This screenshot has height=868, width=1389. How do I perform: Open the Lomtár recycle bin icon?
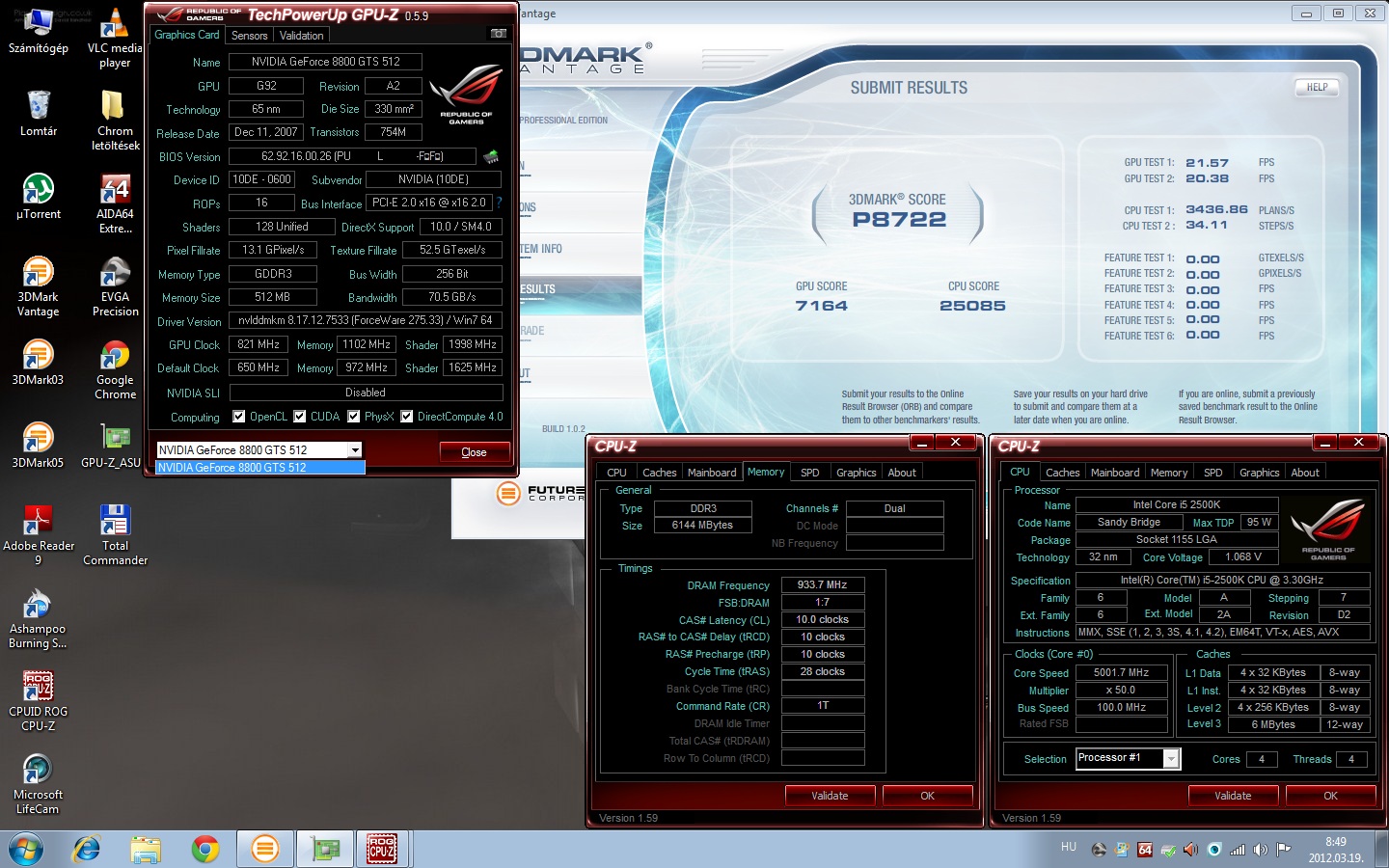pos(39,114)
